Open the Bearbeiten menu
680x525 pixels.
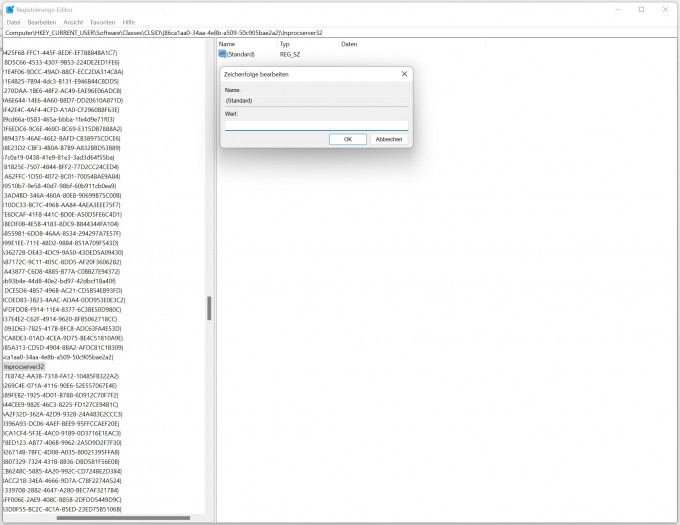[x=42, y=22]
